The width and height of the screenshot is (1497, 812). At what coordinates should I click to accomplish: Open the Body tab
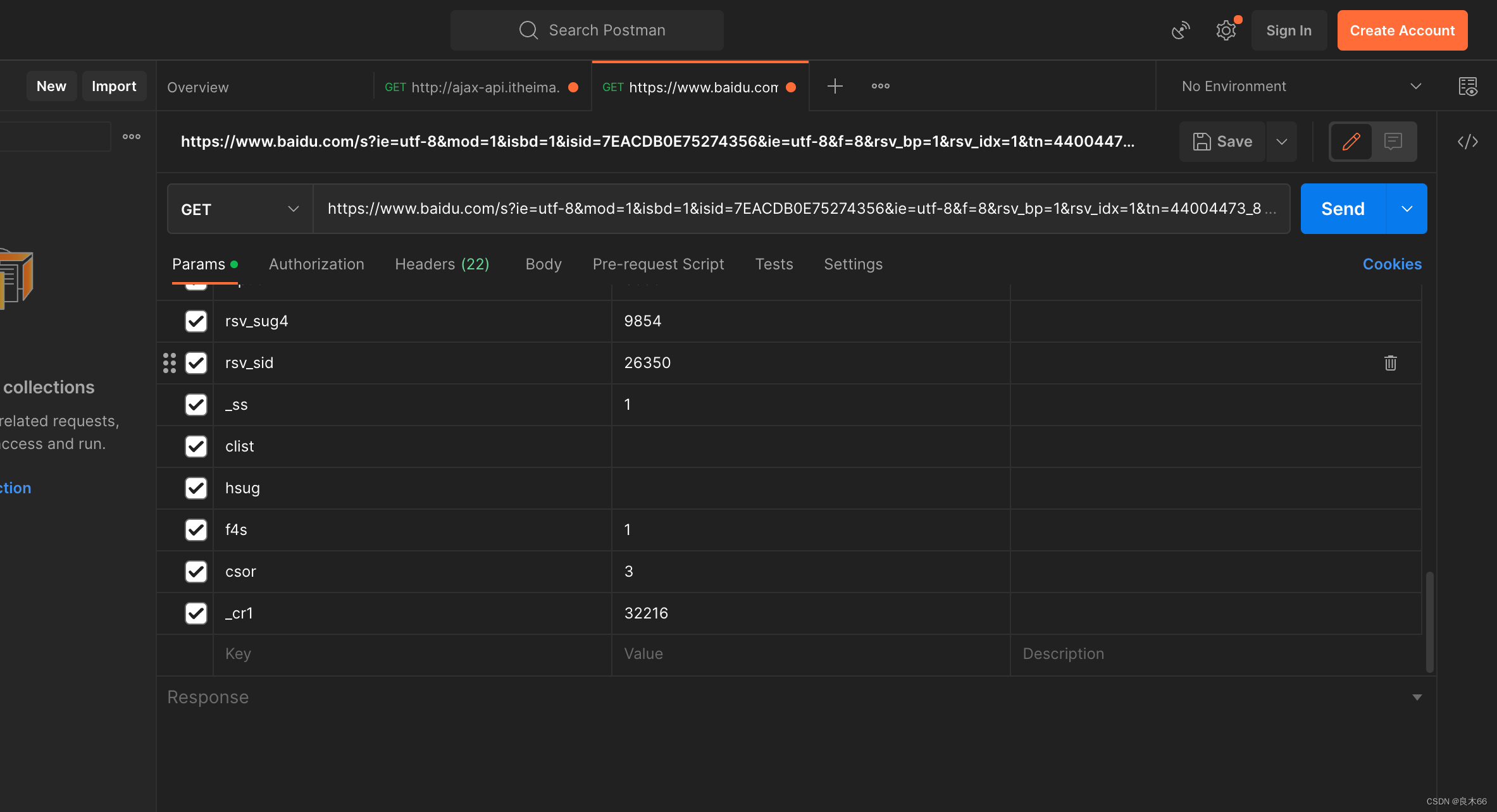click(544, 264)
